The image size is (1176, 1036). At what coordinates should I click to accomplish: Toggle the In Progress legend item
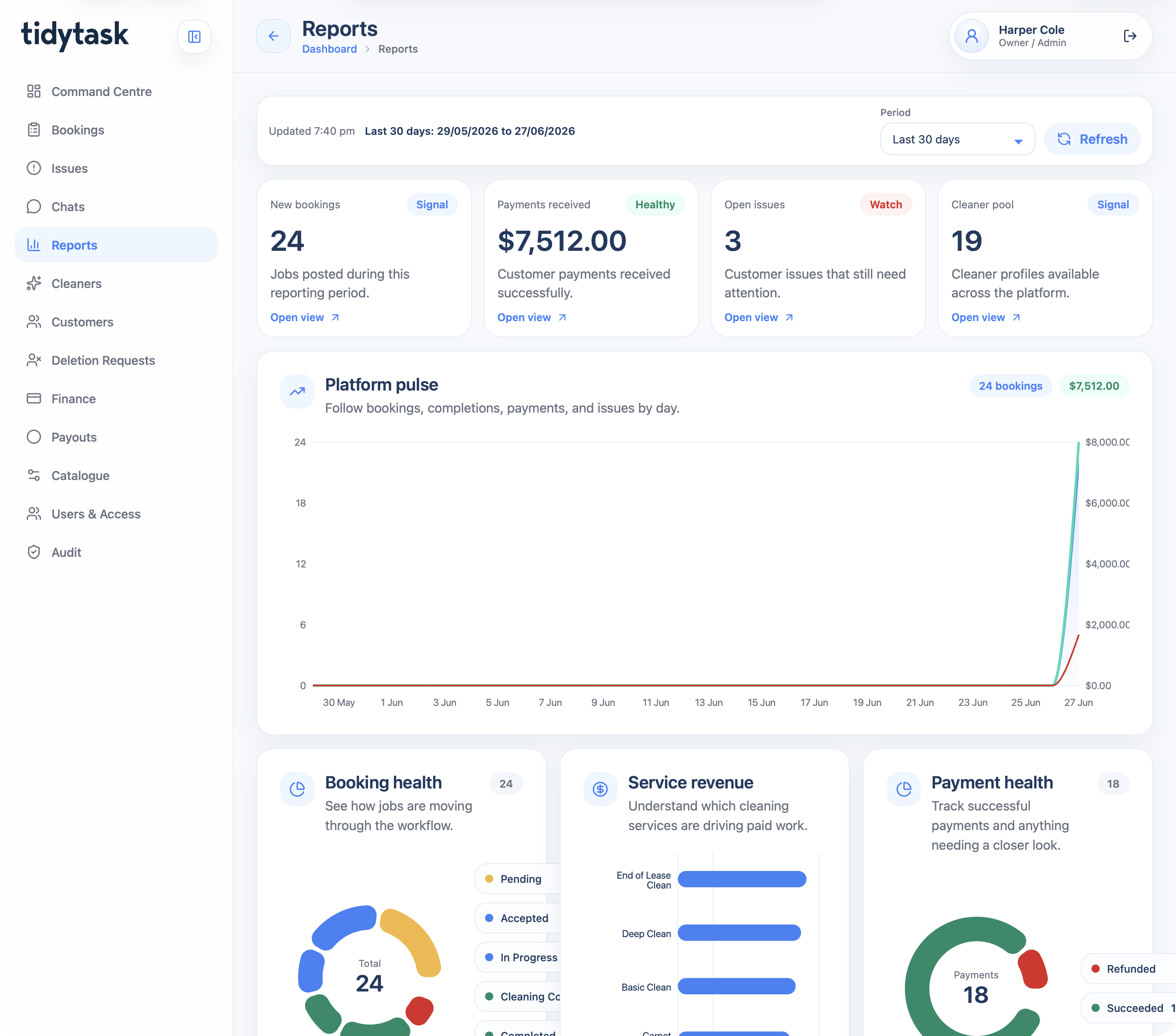(517, 957)
